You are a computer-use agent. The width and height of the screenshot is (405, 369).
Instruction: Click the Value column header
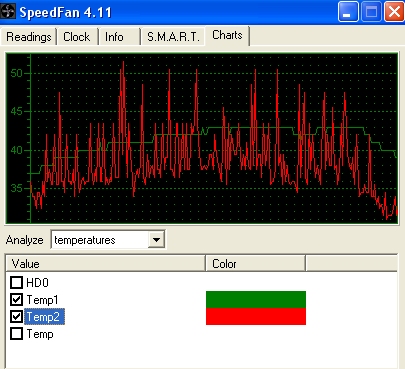[105, 264]
